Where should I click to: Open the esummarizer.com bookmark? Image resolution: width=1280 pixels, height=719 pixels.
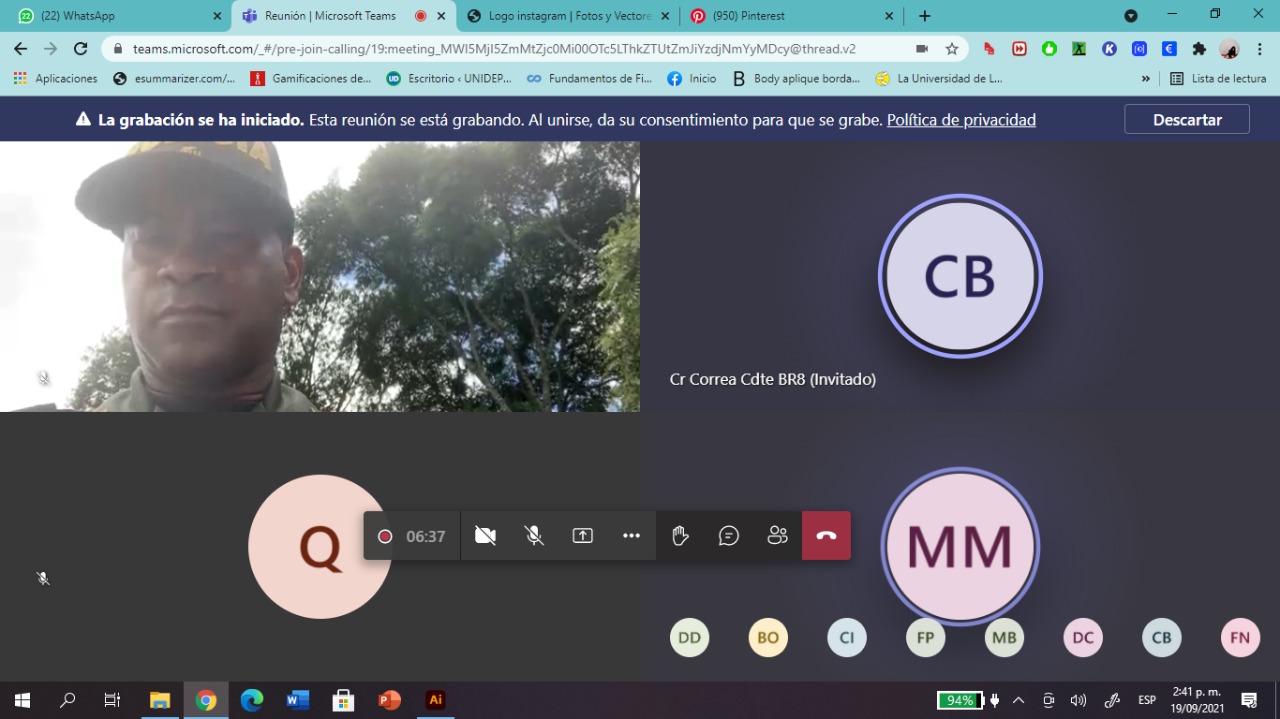tap(175, 78)
